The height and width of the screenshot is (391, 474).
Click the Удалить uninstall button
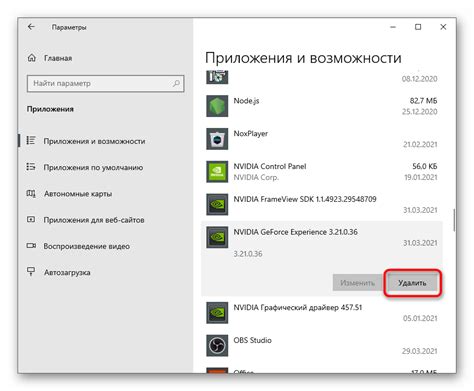coord(412,283)
